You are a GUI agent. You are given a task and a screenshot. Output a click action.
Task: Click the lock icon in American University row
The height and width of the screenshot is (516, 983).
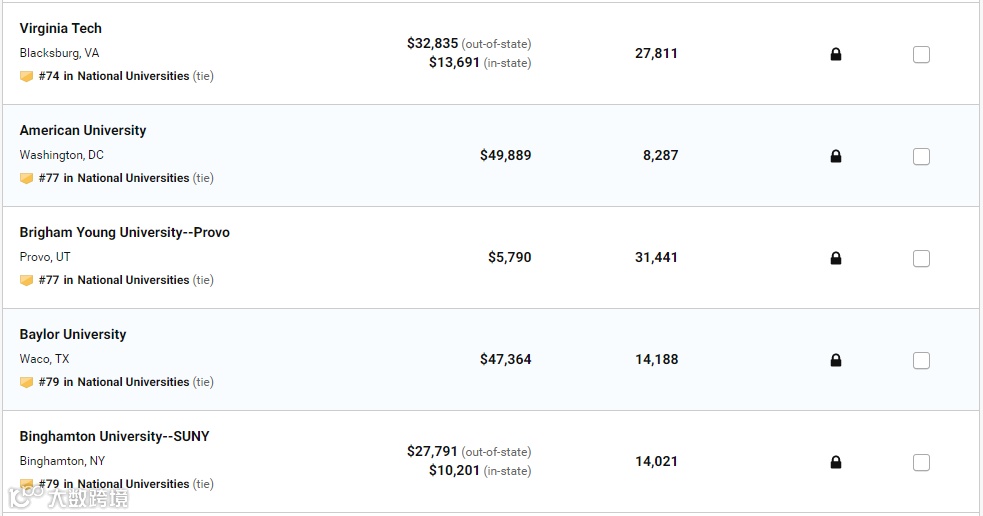[x=836, y=156]
